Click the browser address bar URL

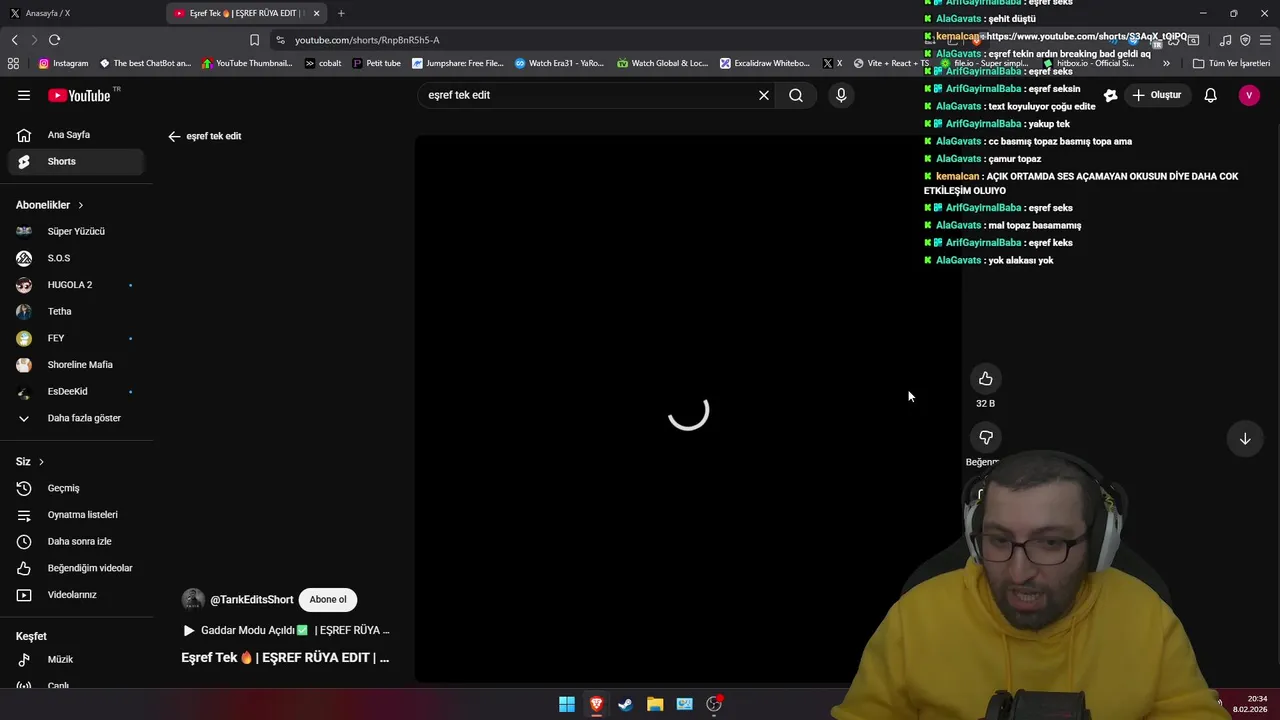[x=367, y=40]
